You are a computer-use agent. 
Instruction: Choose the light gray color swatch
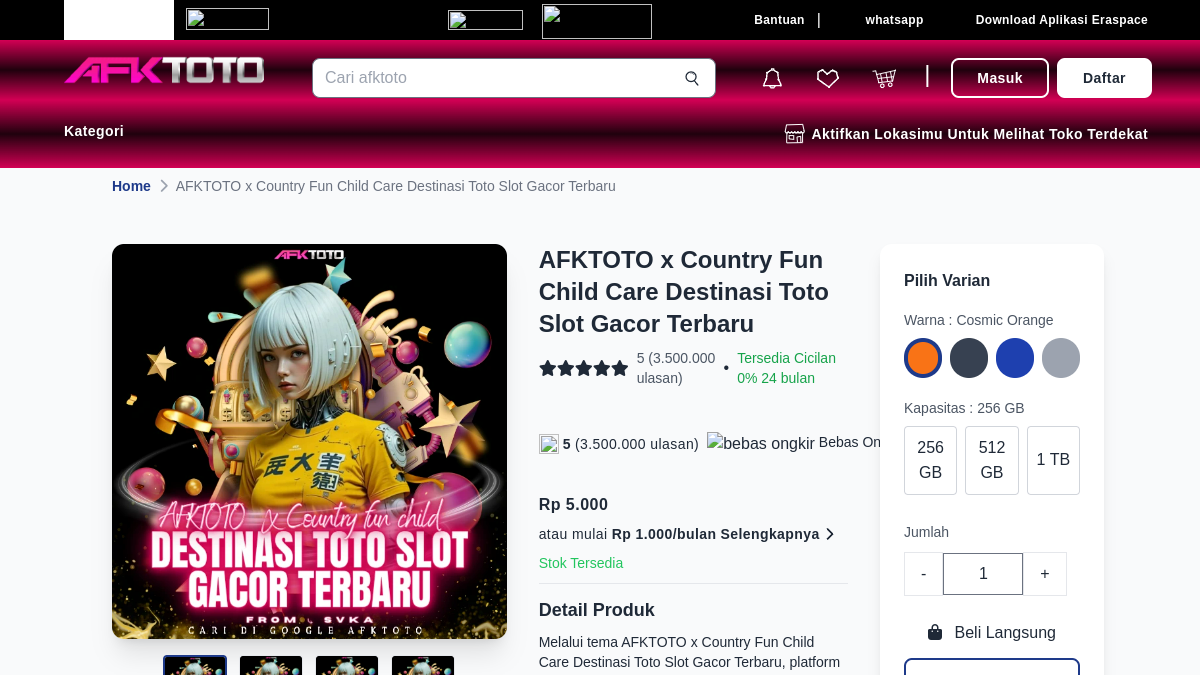[1061, 358]
